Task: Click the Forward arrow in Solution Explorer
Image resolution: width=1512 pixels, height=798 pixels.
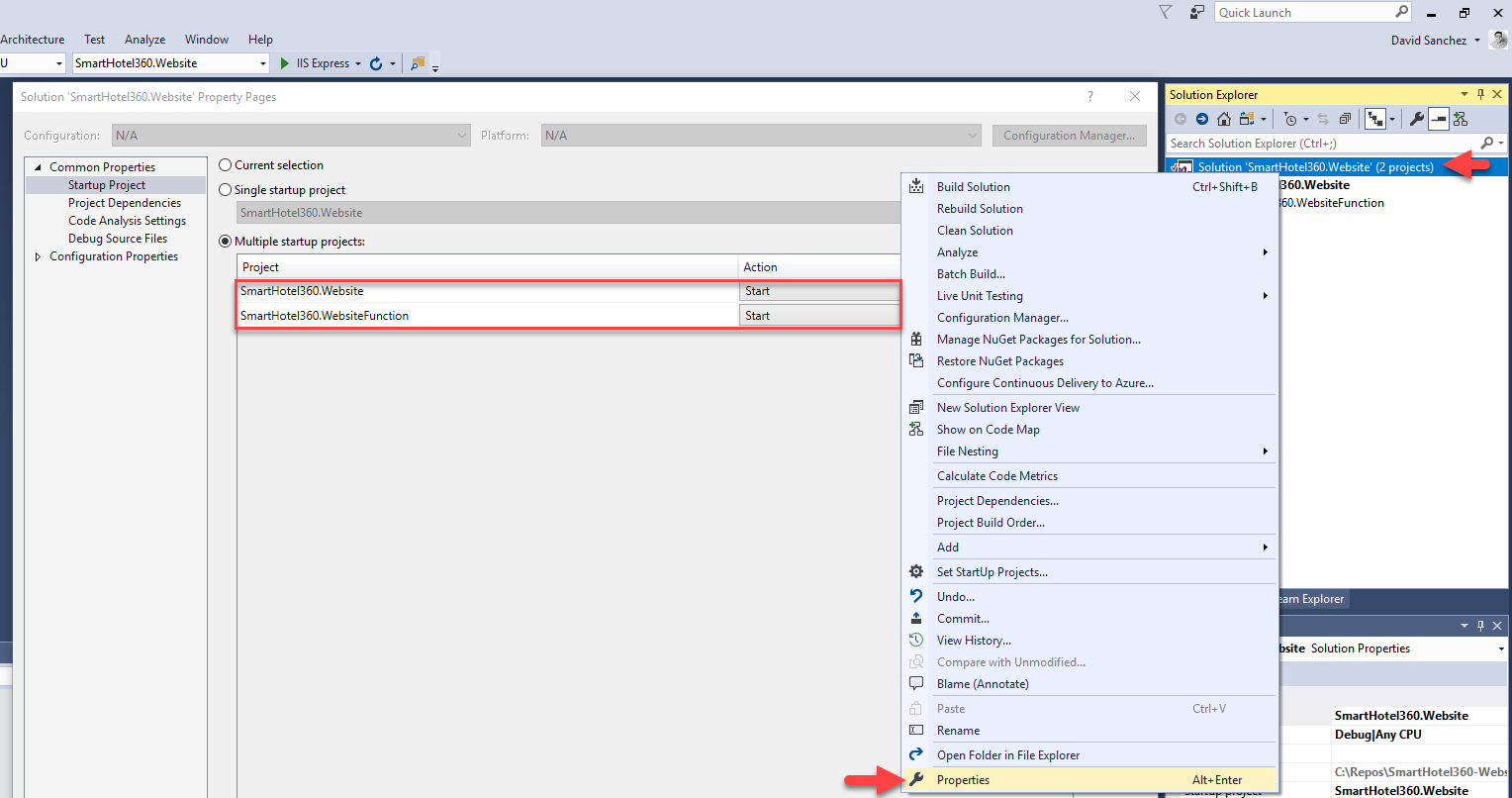Action: pyautogui.click(x=1201, y=119)
